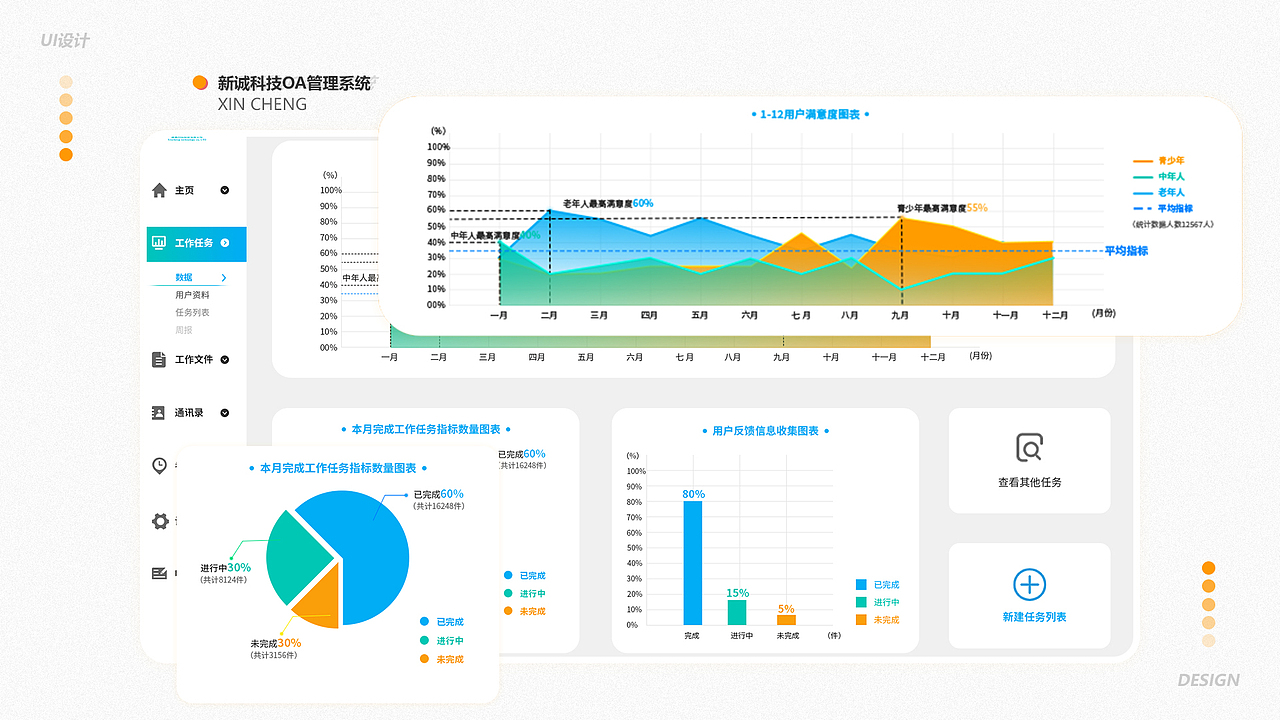1280x720 pixels.
Task: Open the 周报 submenu item
Action: pyautogui.click(x=184, y=330)
